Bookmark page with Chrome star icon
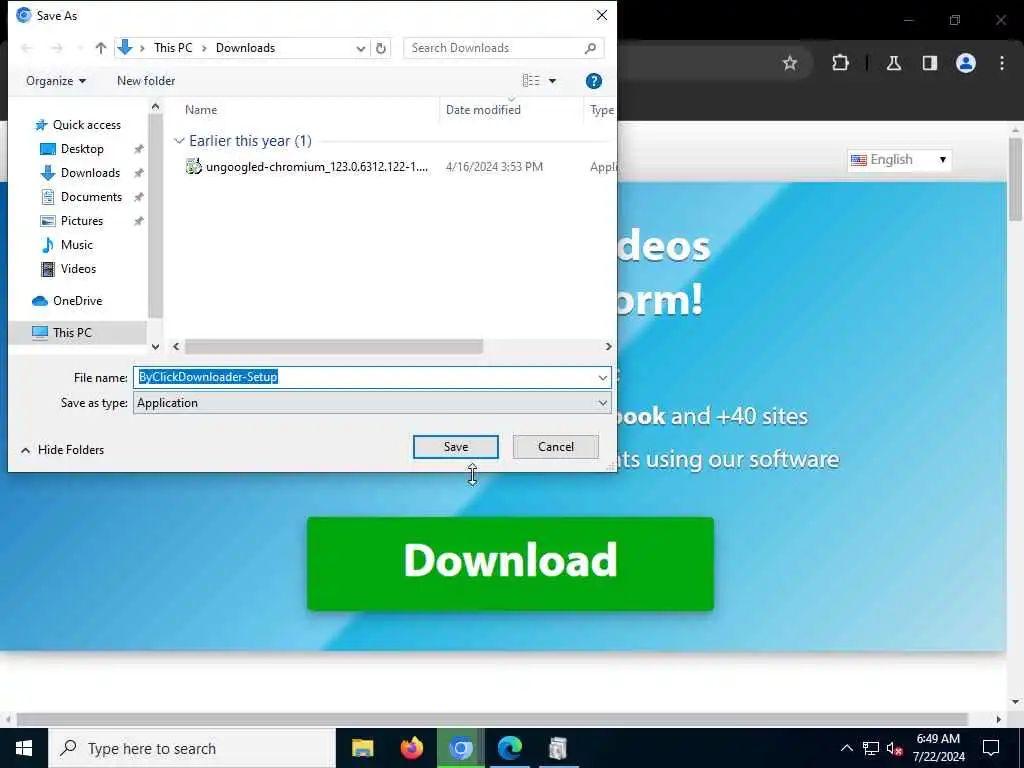 click(x=790, y=63)
